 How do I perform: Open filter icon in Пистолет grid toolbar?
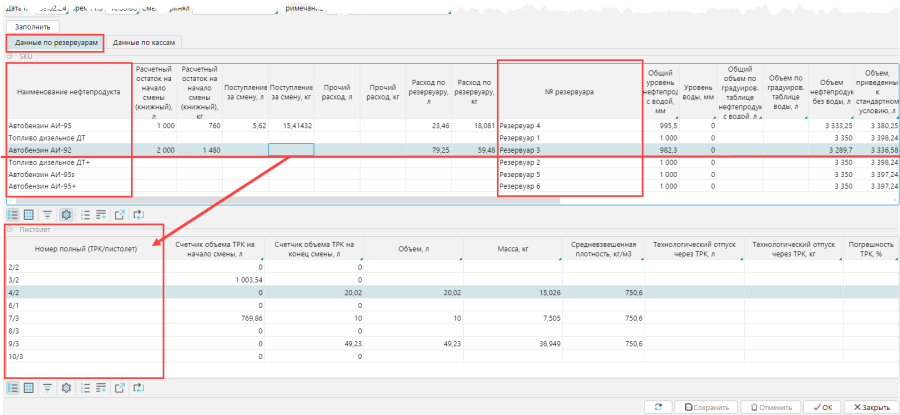pyautogui.click(x=47, y=386)
